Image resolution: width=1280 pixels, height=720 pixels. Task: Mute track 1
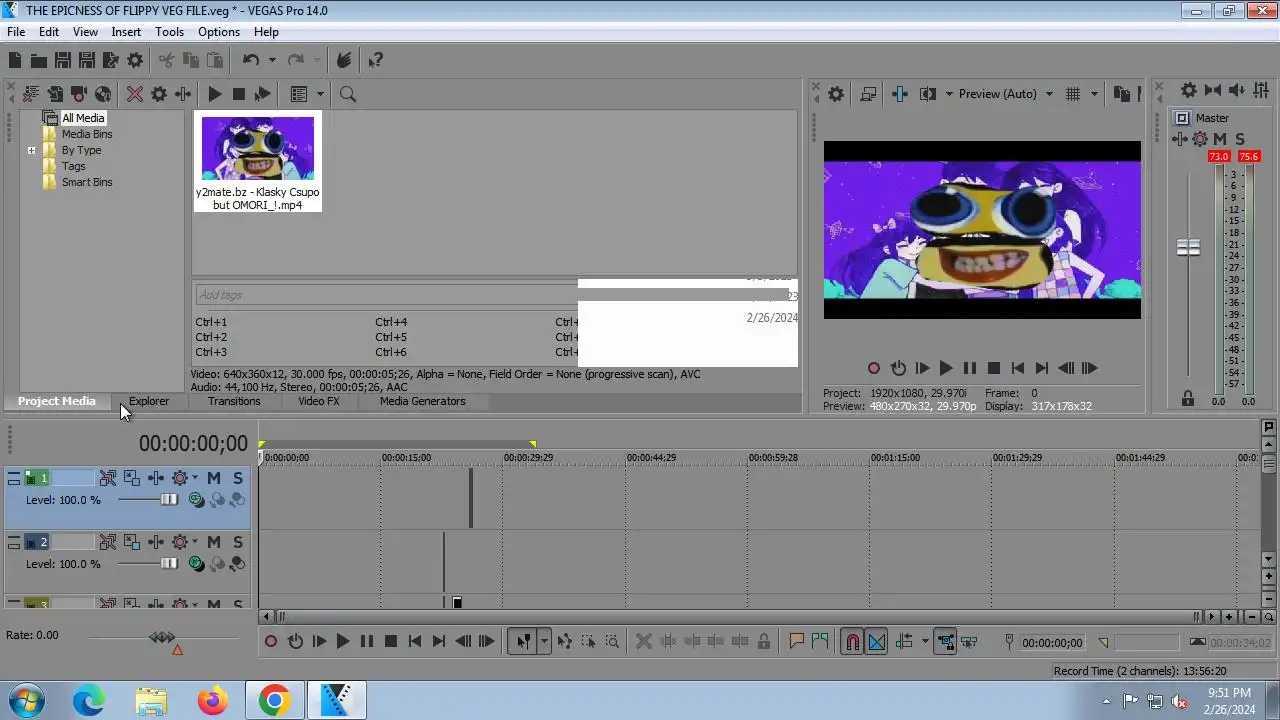(213, 479)
